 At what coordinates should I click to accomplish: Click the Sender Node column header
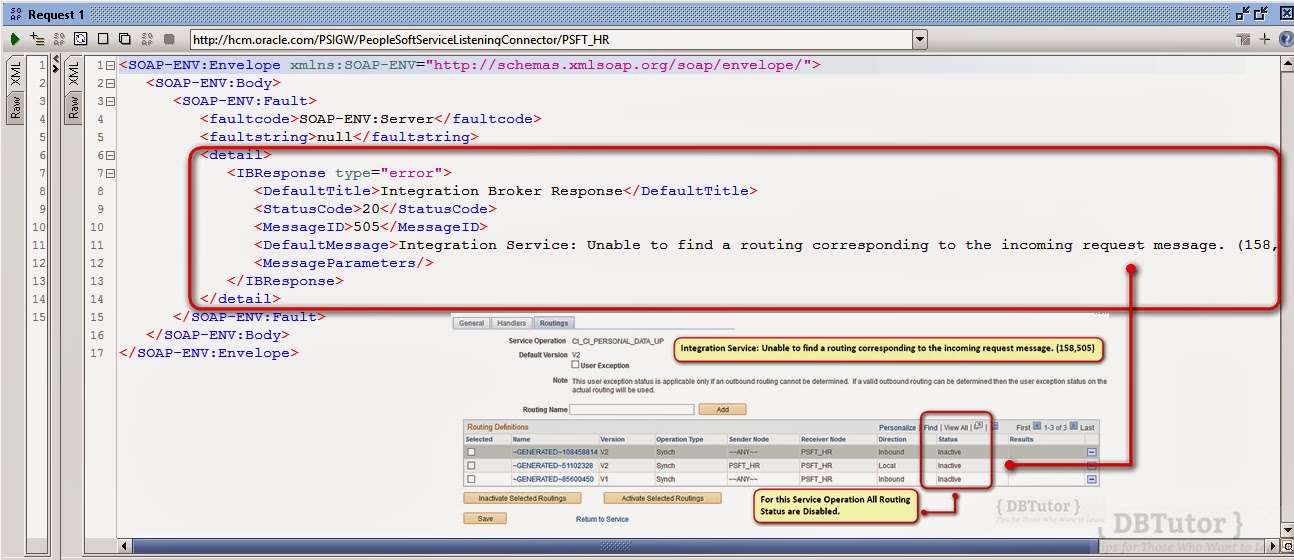750,439
